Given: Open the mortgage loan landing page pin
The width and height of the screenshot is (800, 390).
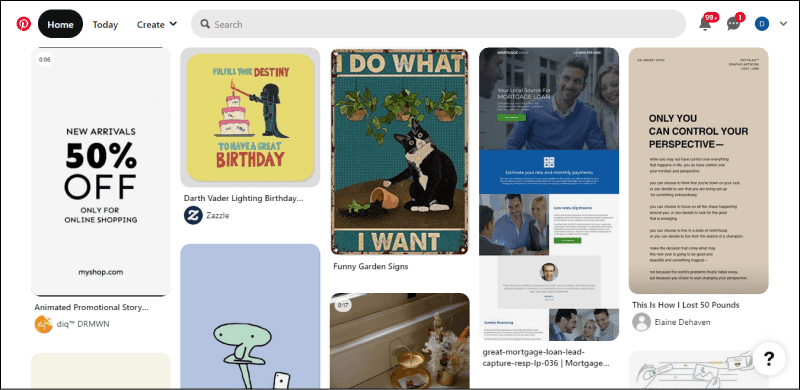Looking at the screenshot, I should (549, 194).
